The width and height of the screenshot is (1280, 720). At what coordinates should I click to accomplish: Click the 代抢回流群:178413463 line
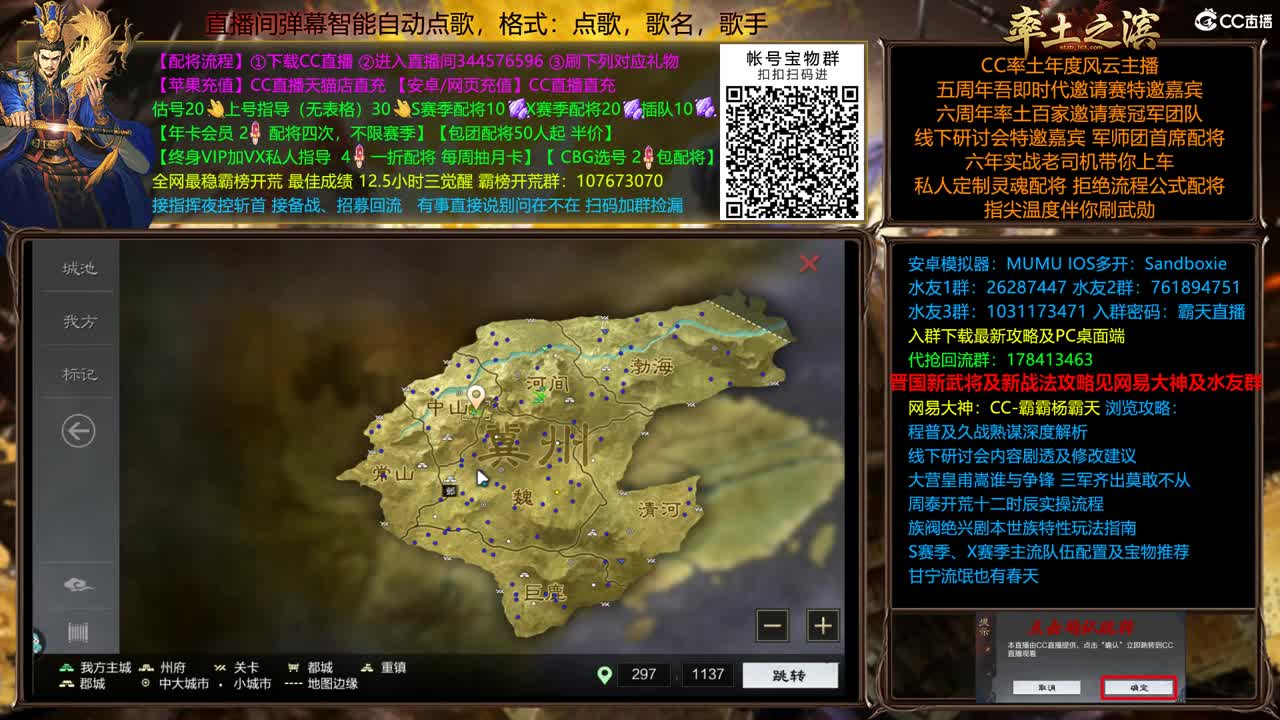1000,360
